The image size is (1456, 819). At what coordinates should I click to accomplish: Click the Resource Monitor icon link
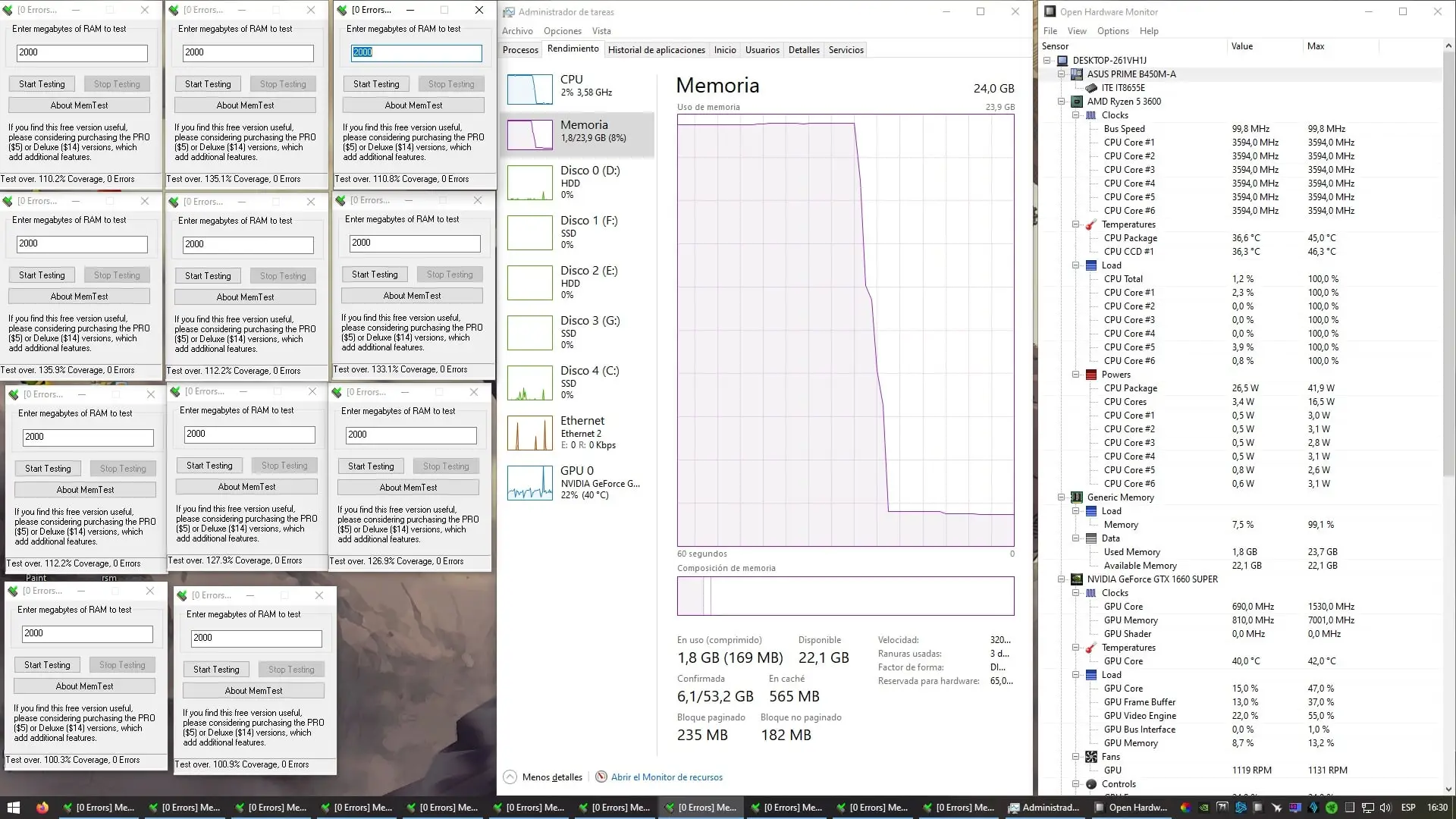pos(601,777)
